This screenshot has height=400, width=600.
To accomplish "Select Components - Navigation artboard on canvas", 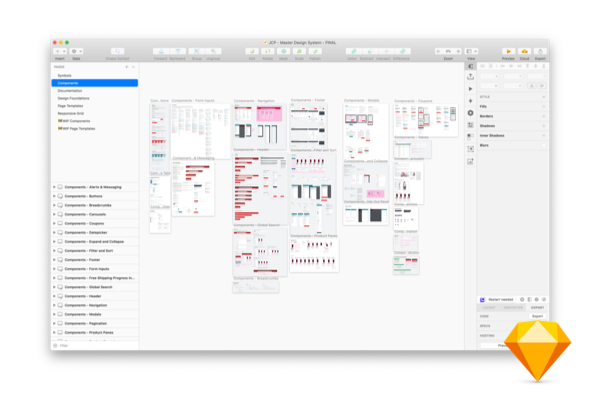I will (260, 126).
